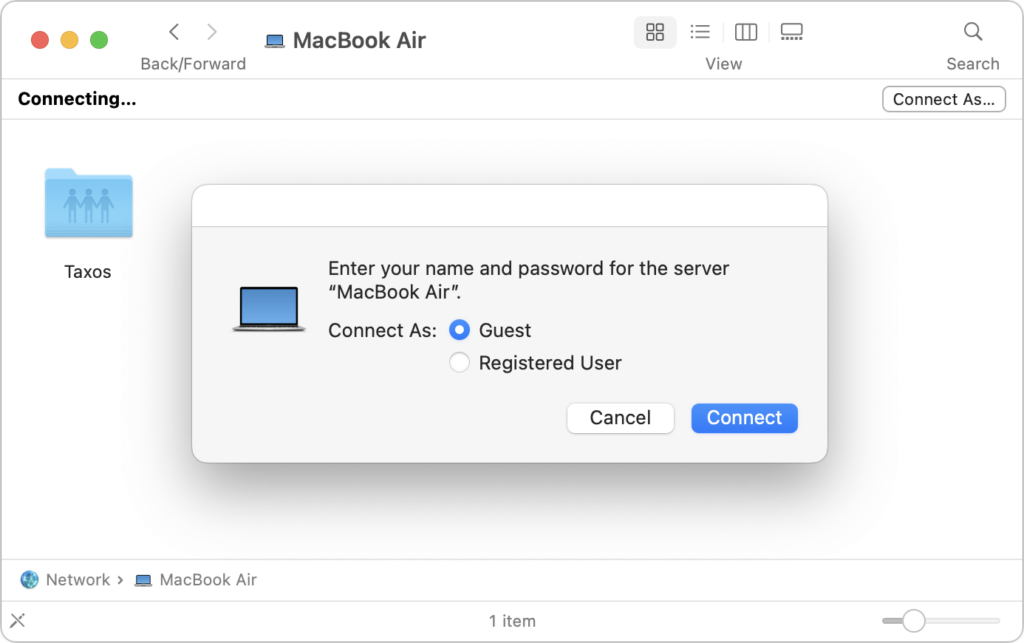The height and width of the screenshot is (643, 1024).
Task: Switch to column view
Action: point(746,32)
